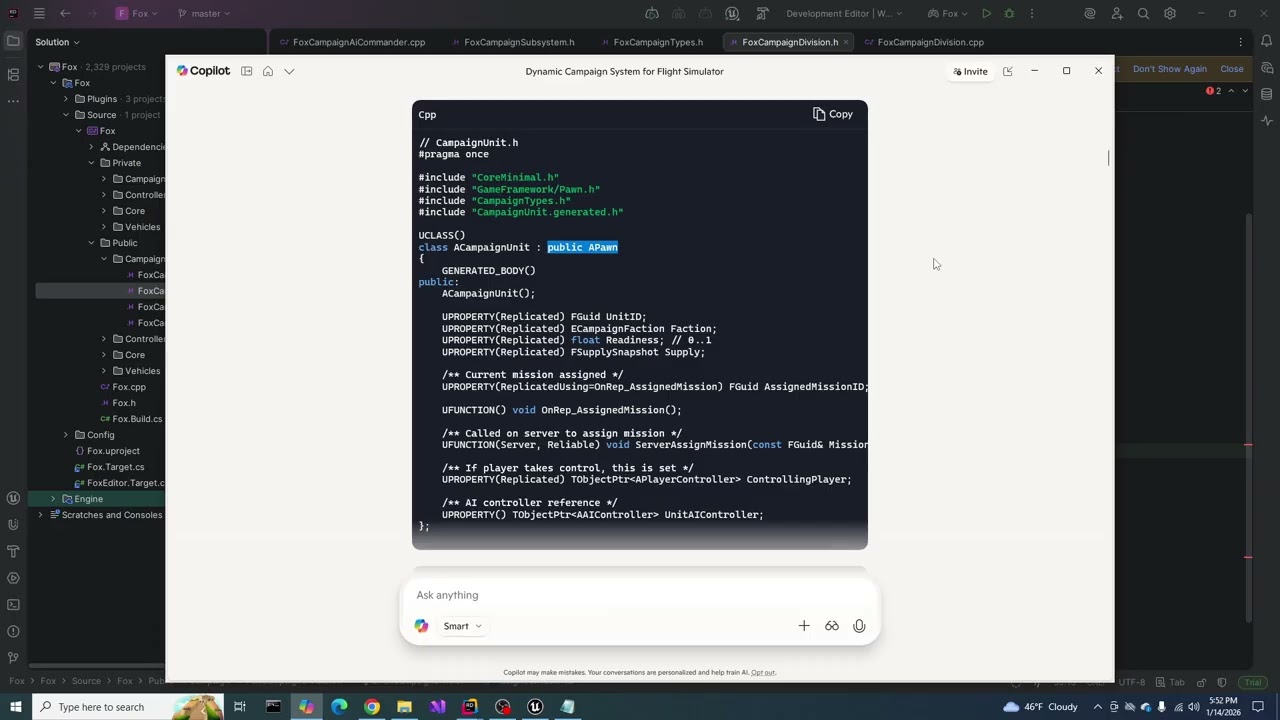Switch to FoxCampaignSubsystem.h tab
The image size is (1280, 720).
512,42
